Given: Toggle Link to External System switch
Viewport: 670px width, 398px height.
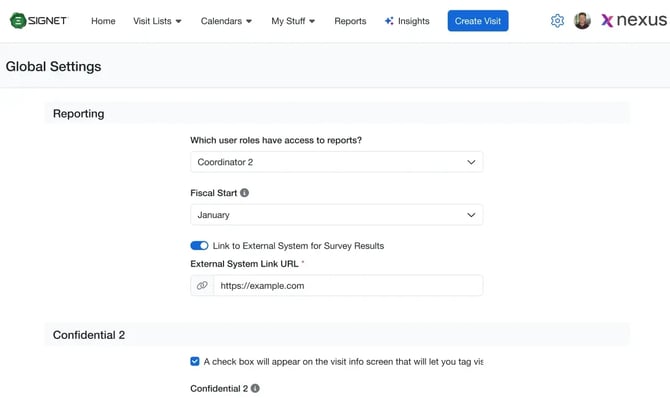Looking at the screenshot, I should (199, 245).
